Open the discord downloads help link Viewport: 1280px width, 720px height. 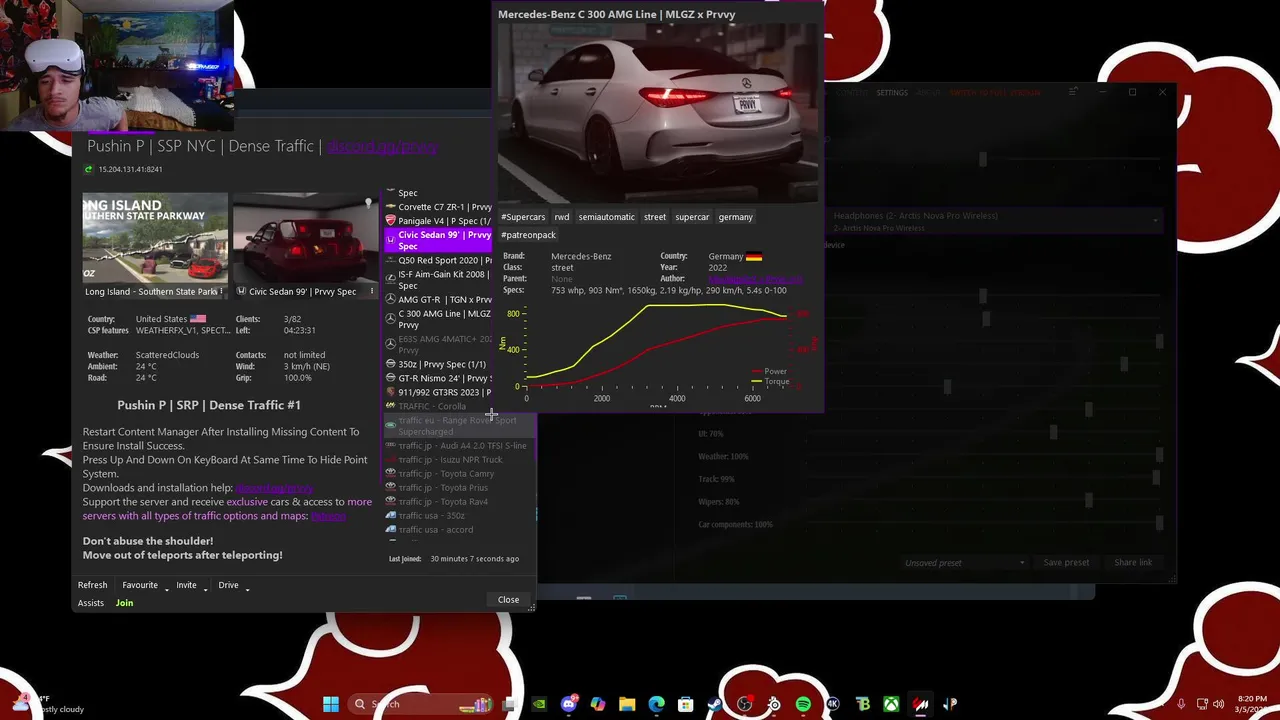coord(274,488)
